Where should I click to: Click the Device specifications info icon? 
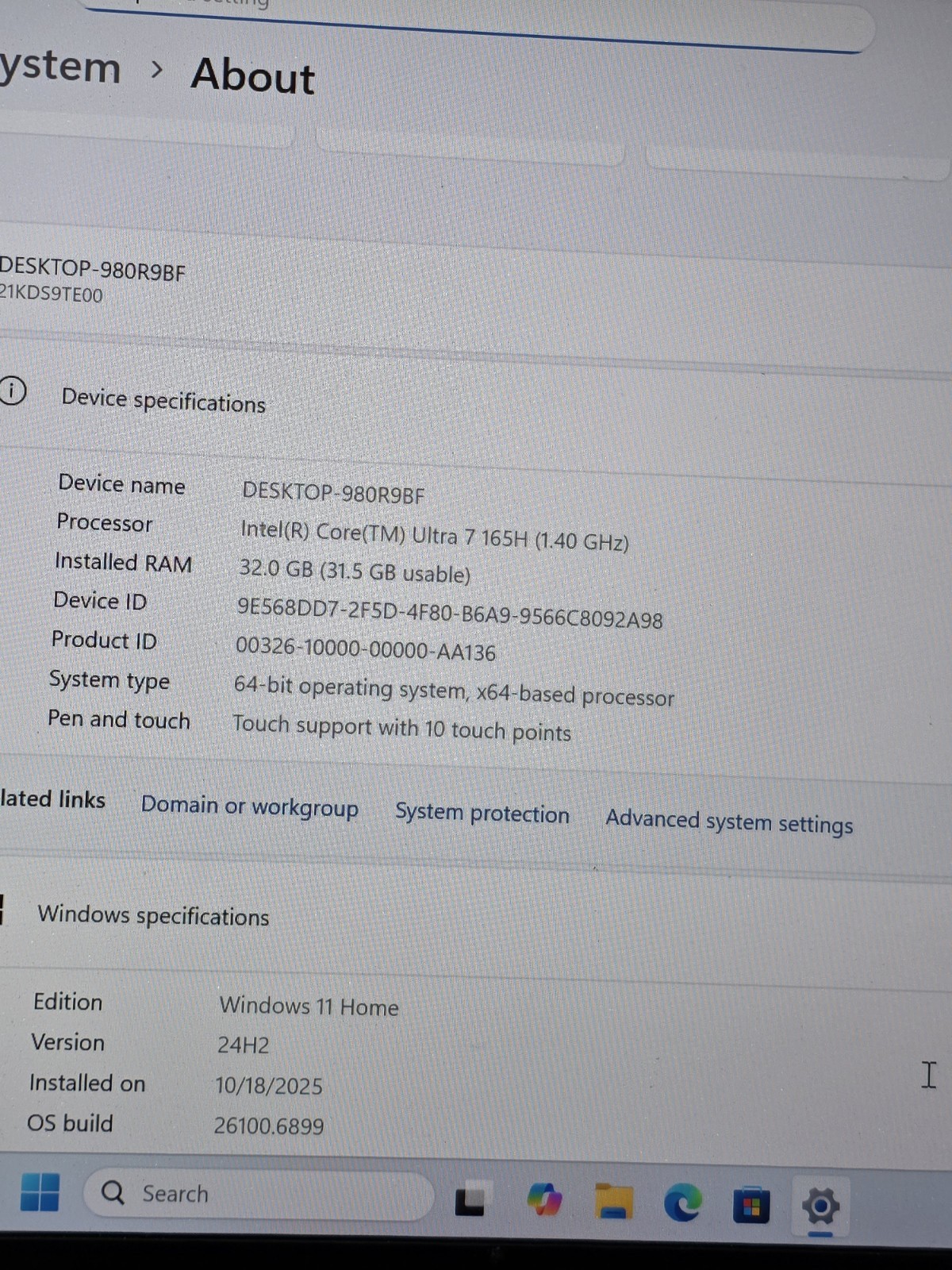pos(12,391)
